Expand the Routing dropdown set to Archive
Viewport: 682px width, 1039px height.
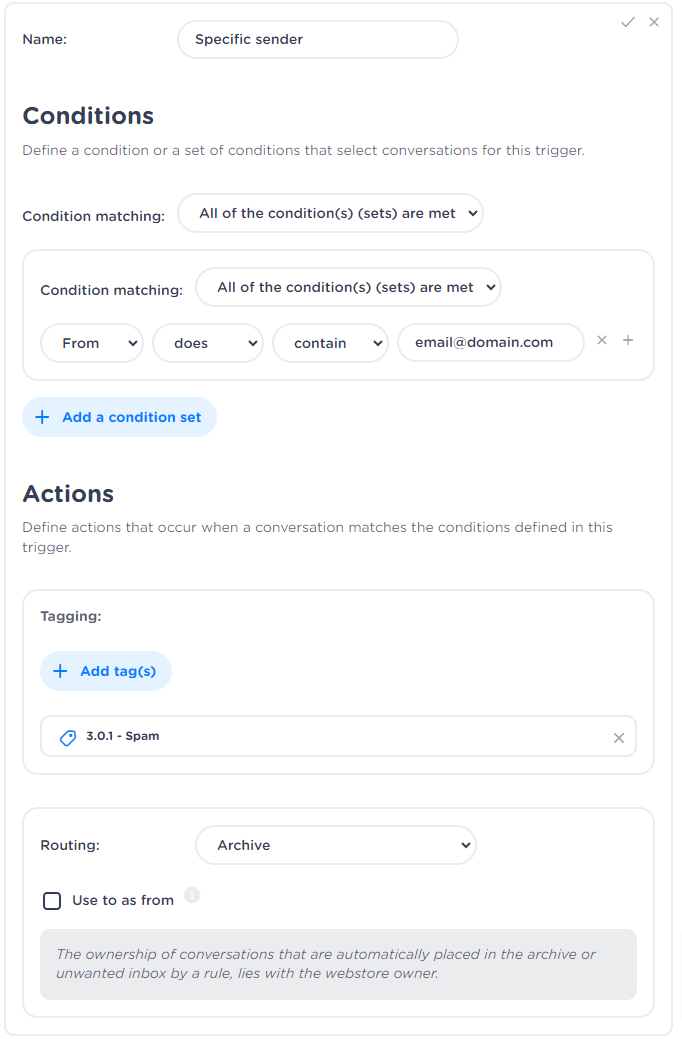[335, 845]
